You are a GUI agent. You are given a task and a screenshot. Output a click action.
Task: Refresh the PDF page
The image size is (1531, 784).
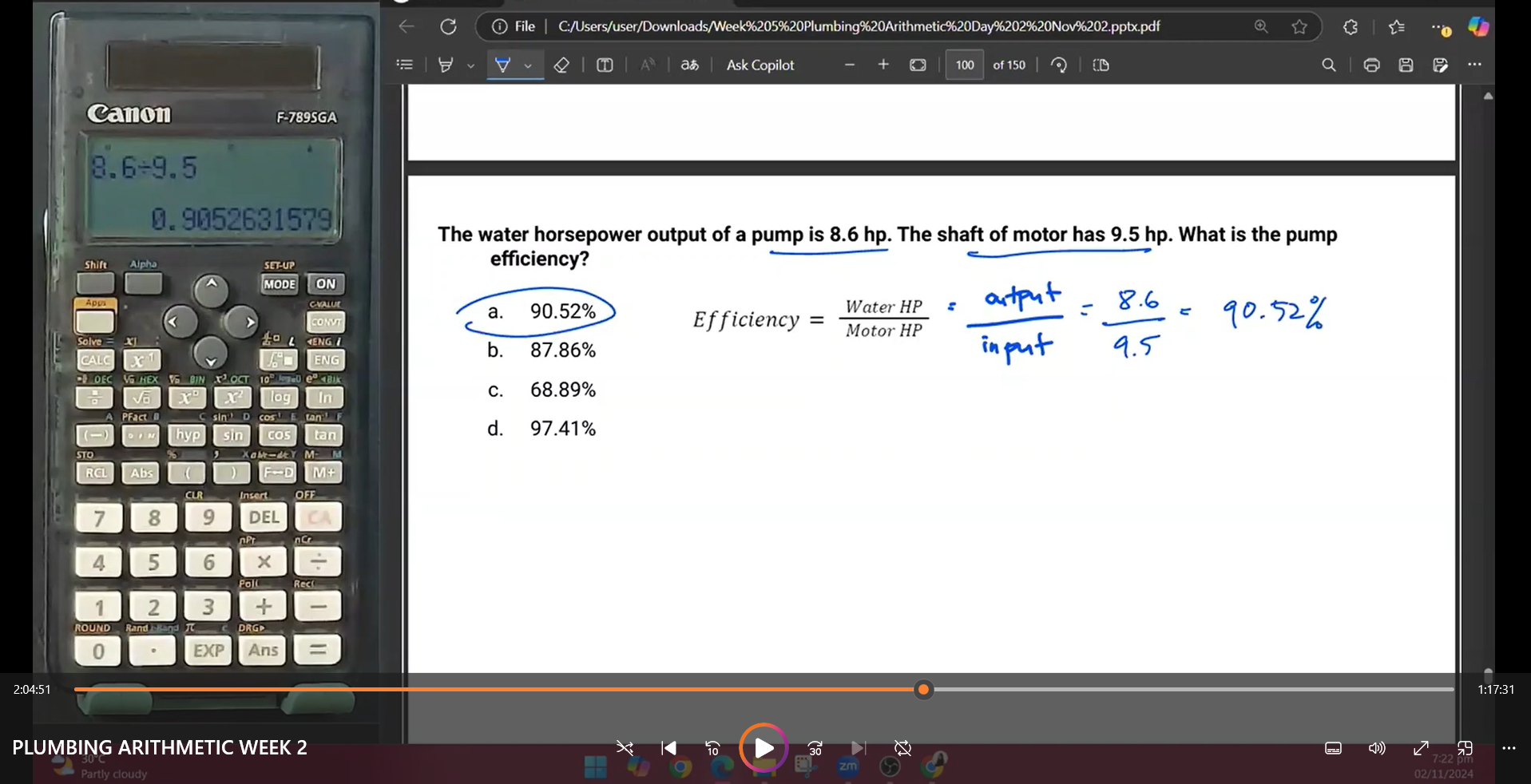(449, 26)
